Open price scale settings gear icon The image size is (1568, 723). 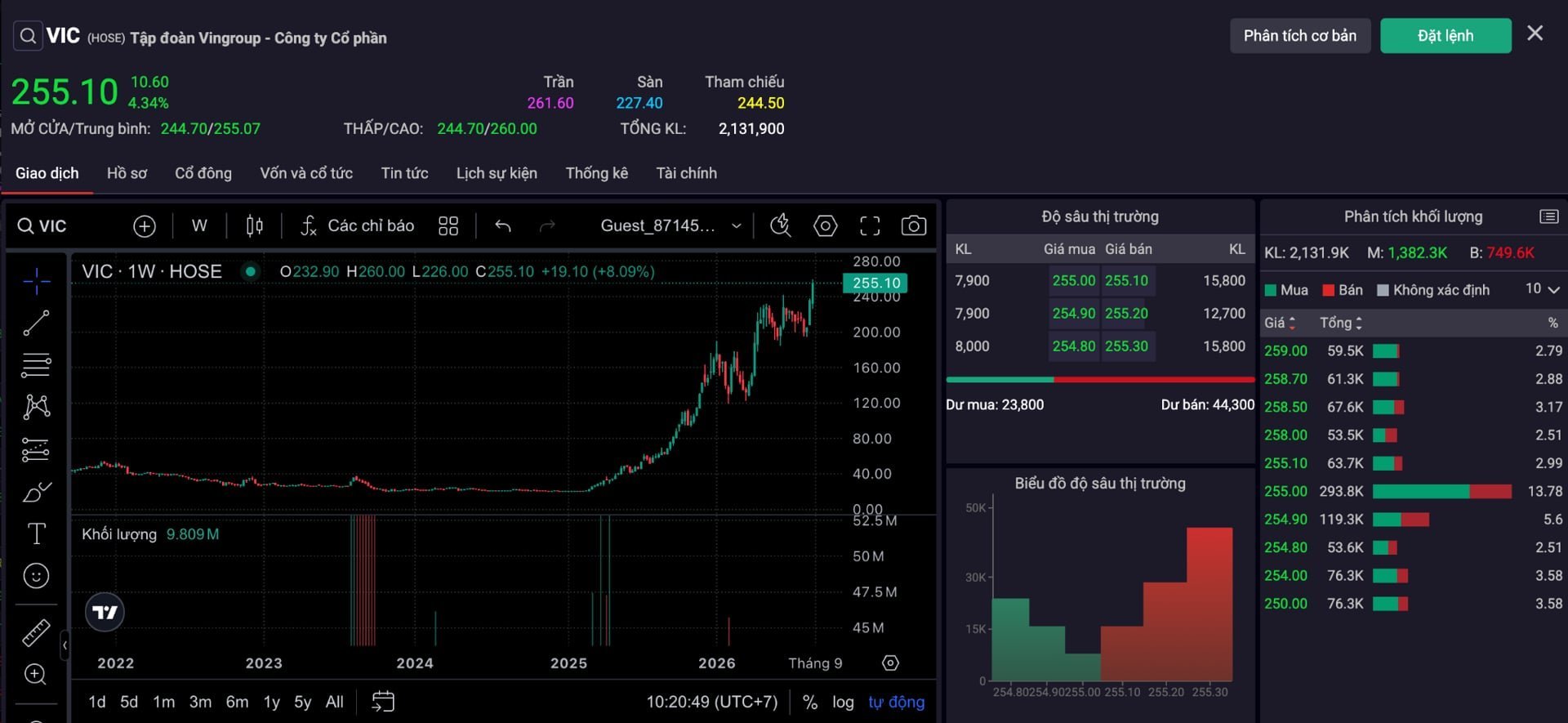pyautogui.click(x=891, y=663)
